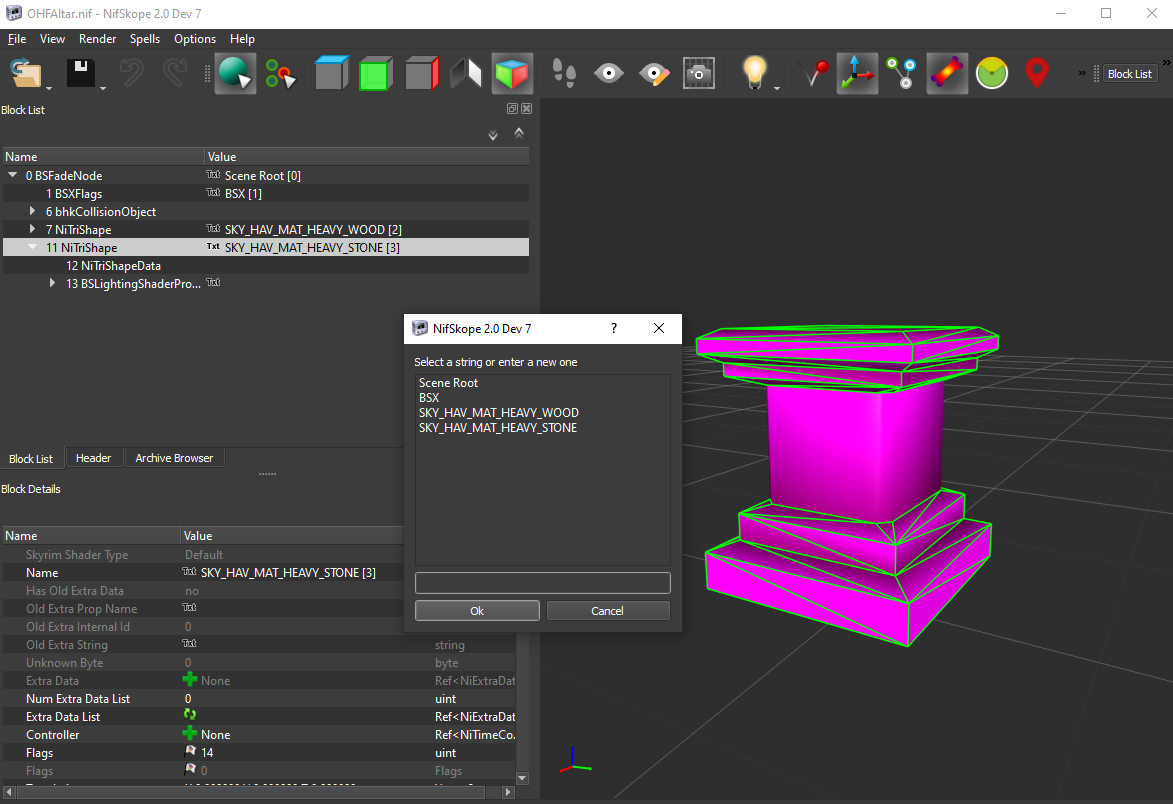Image resolution: width=1173 pixels, height=804 pixels.
Task: Expand the 6 bhkCollisionObject tree node
Action: click(x=33, y=211)
